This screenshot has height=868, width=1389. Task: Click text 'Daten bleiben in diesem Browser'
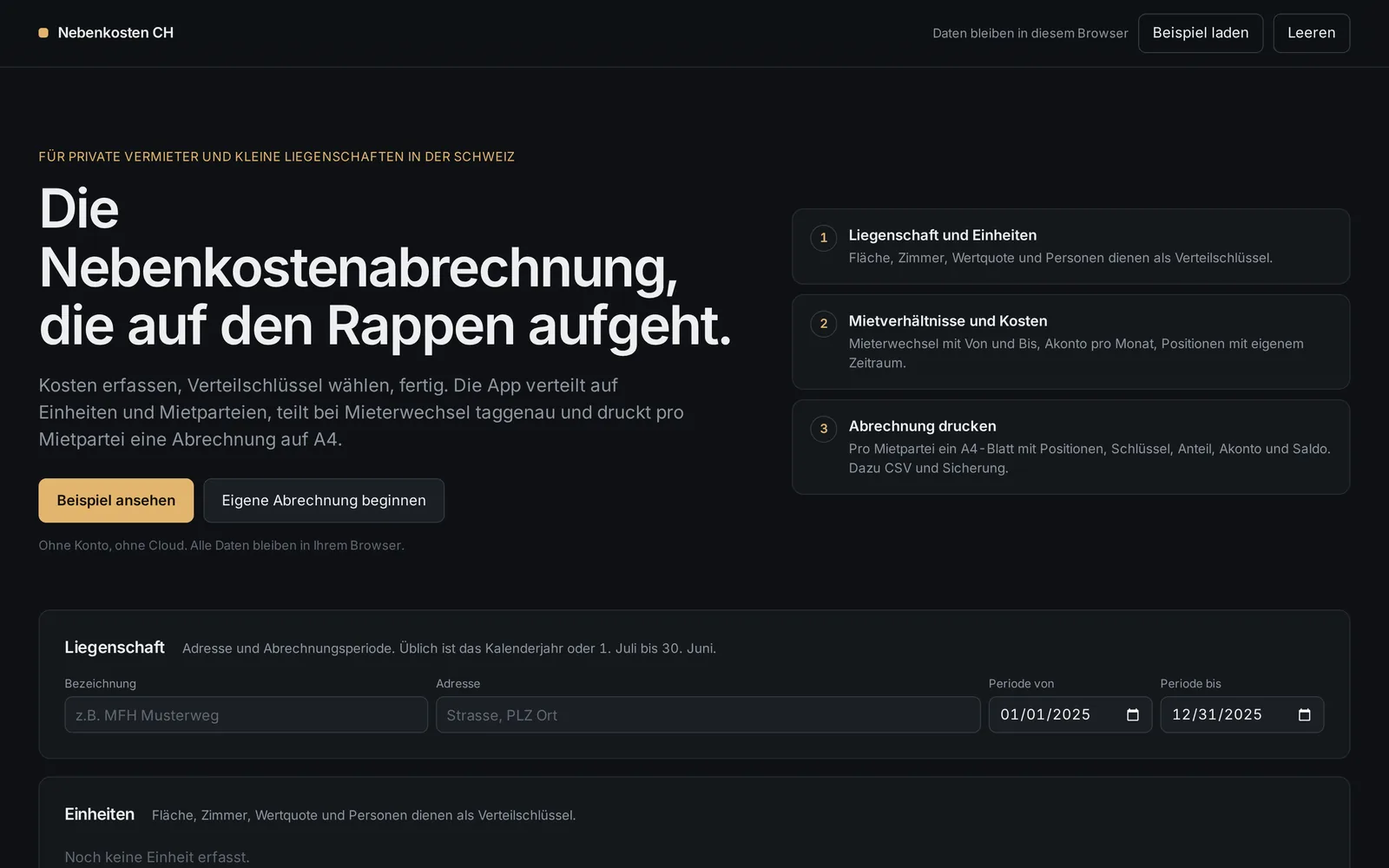click(1030, 33)
